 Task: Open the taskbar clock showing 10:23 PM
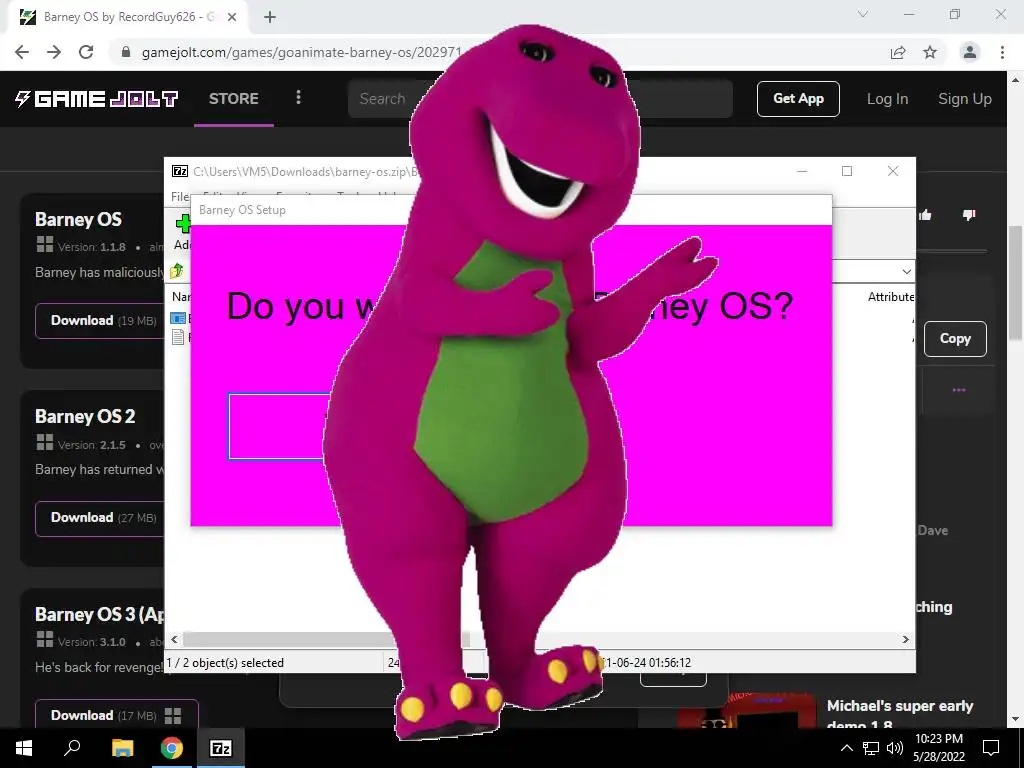939,748
